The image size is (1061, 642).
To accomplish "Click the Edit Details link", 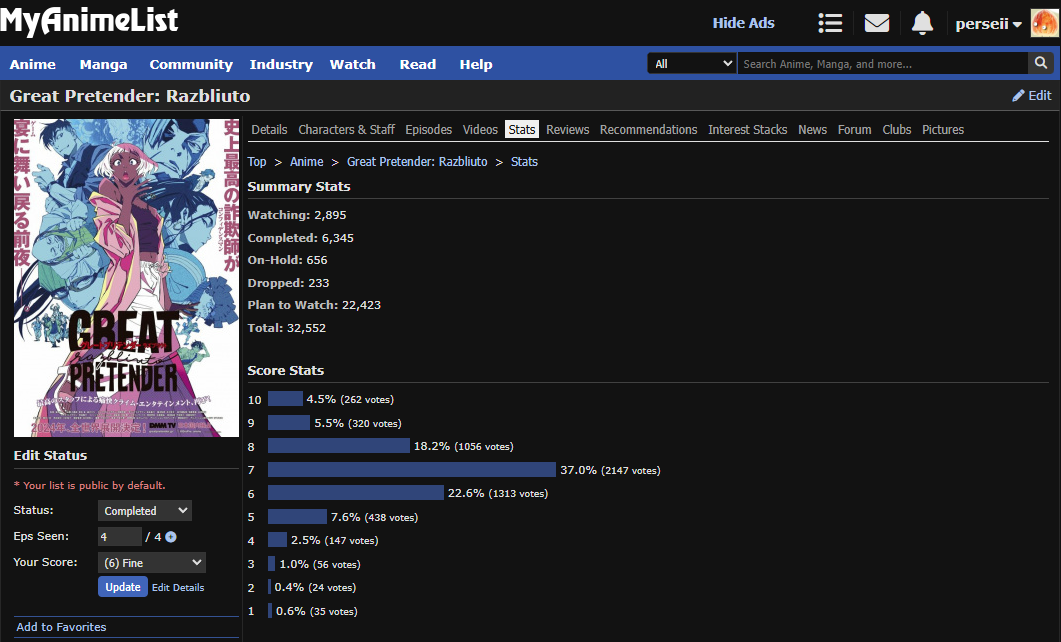I will pos(178,587).
